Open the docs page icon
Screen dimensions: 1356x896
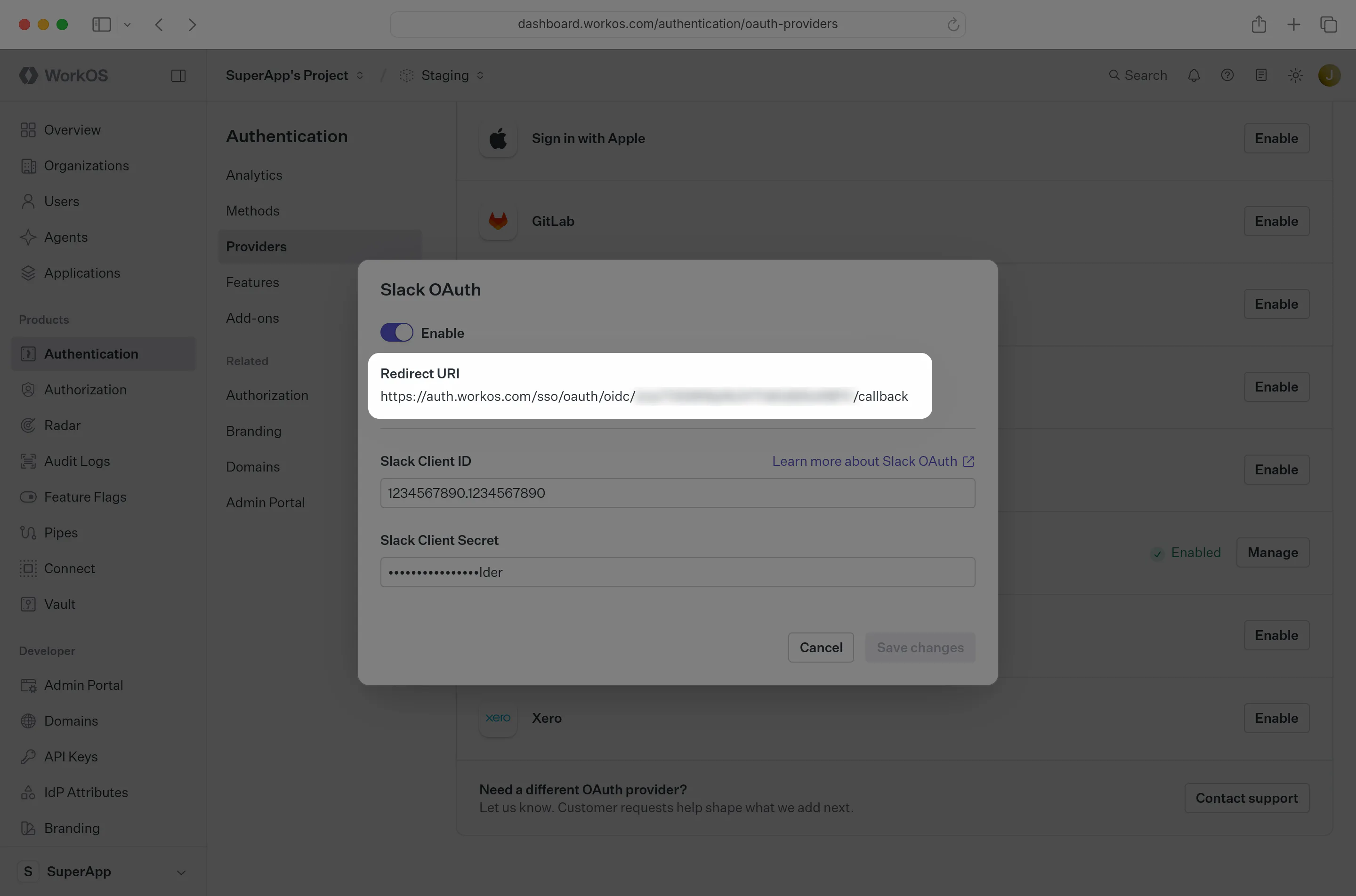[1261, 75]
